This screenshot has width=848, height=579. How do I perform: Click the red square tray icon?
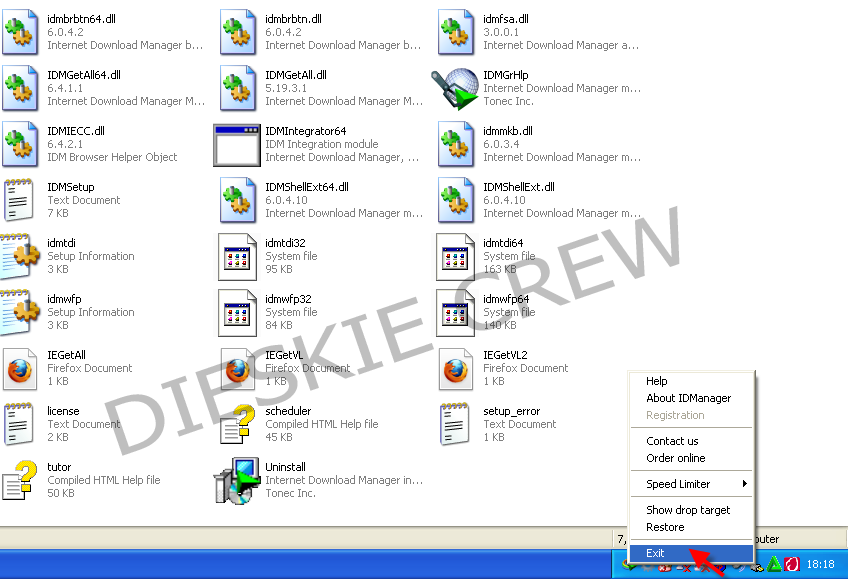792,565
